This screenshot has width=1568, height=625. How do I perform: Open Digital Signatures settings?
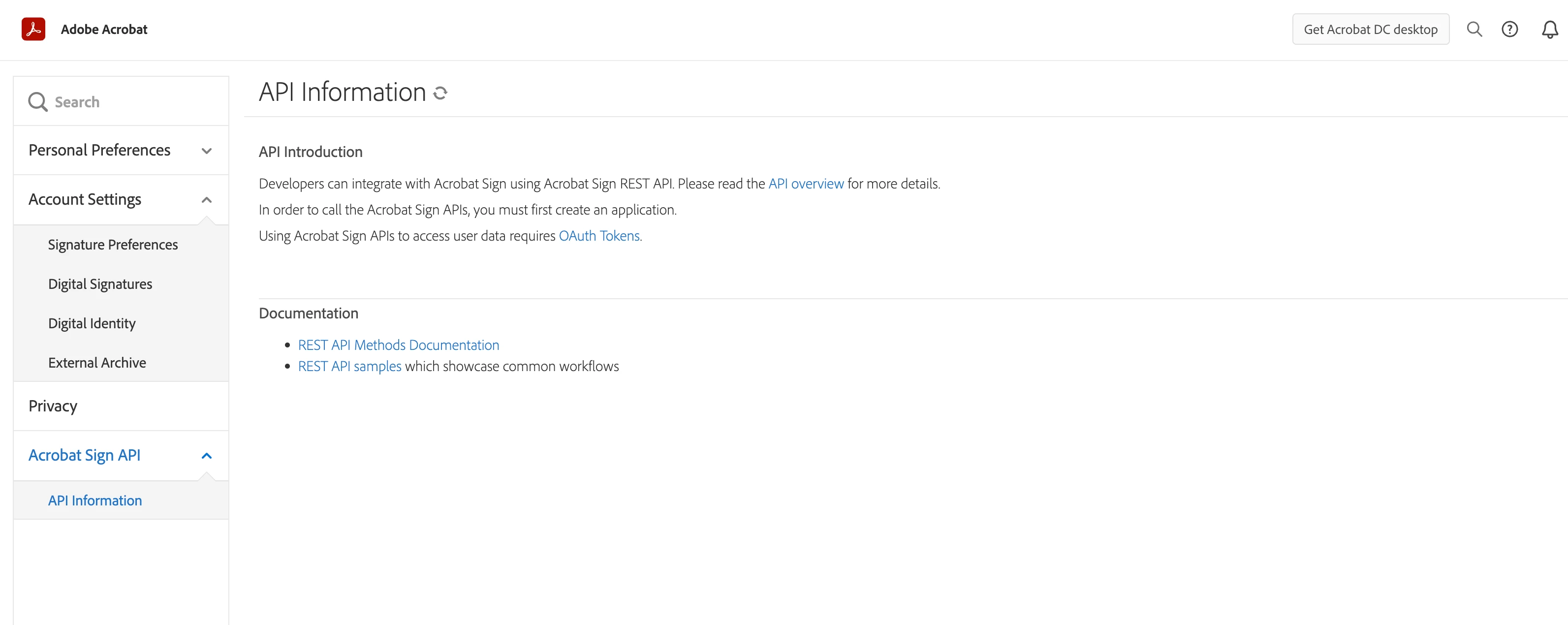point(100,284)
